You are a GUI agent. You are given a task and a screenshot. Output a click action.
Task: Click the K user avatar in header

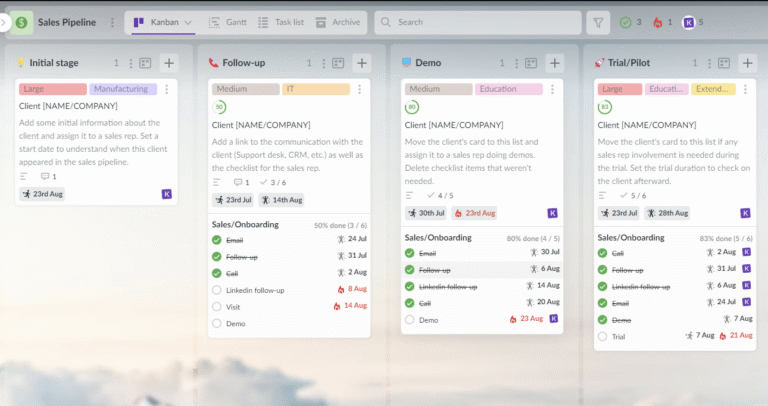[689, 23]
